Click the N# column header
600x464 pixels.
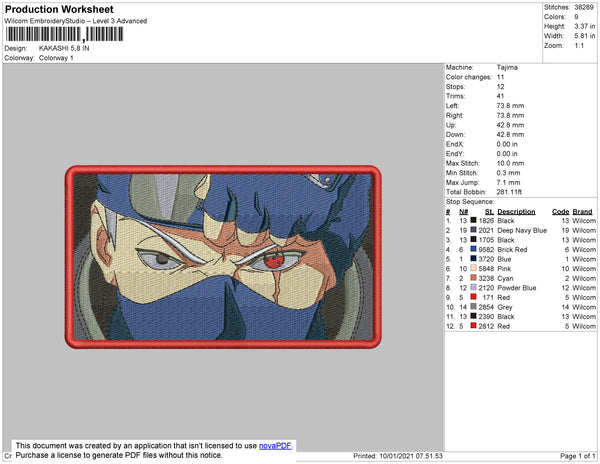pyautogui.click(x=463, y=212)
